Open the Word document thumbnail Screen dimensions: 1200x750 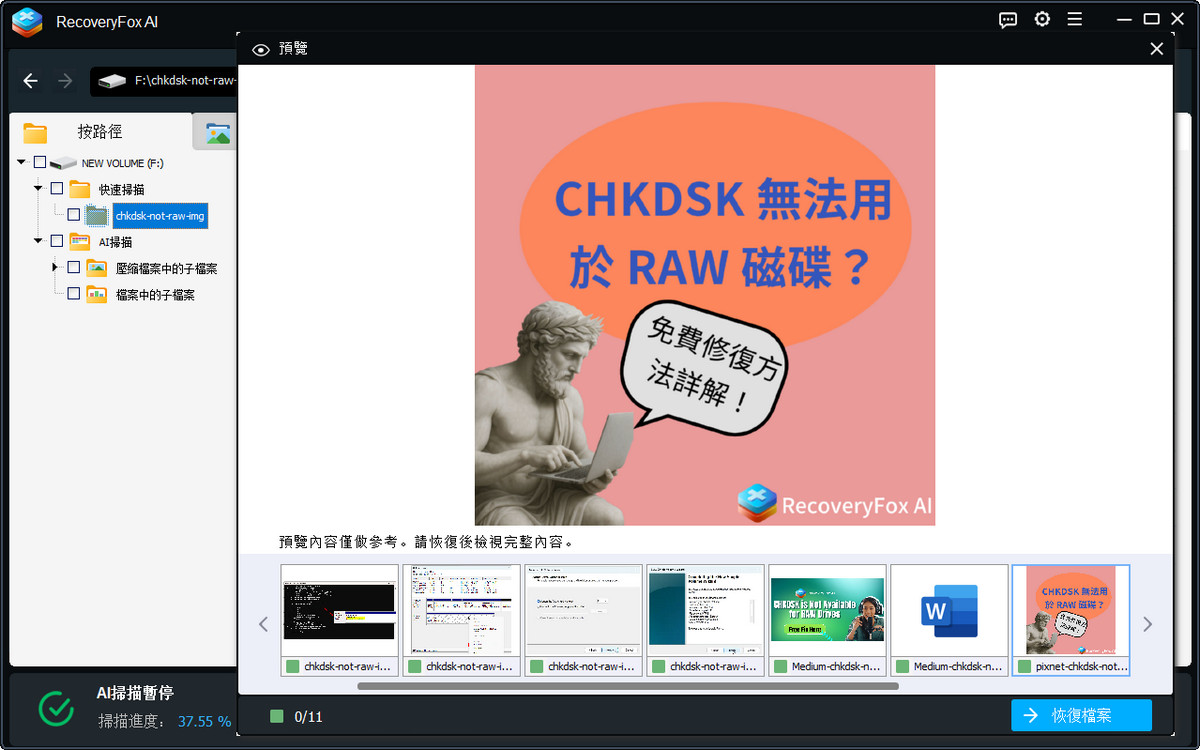[x=950, y=610]
